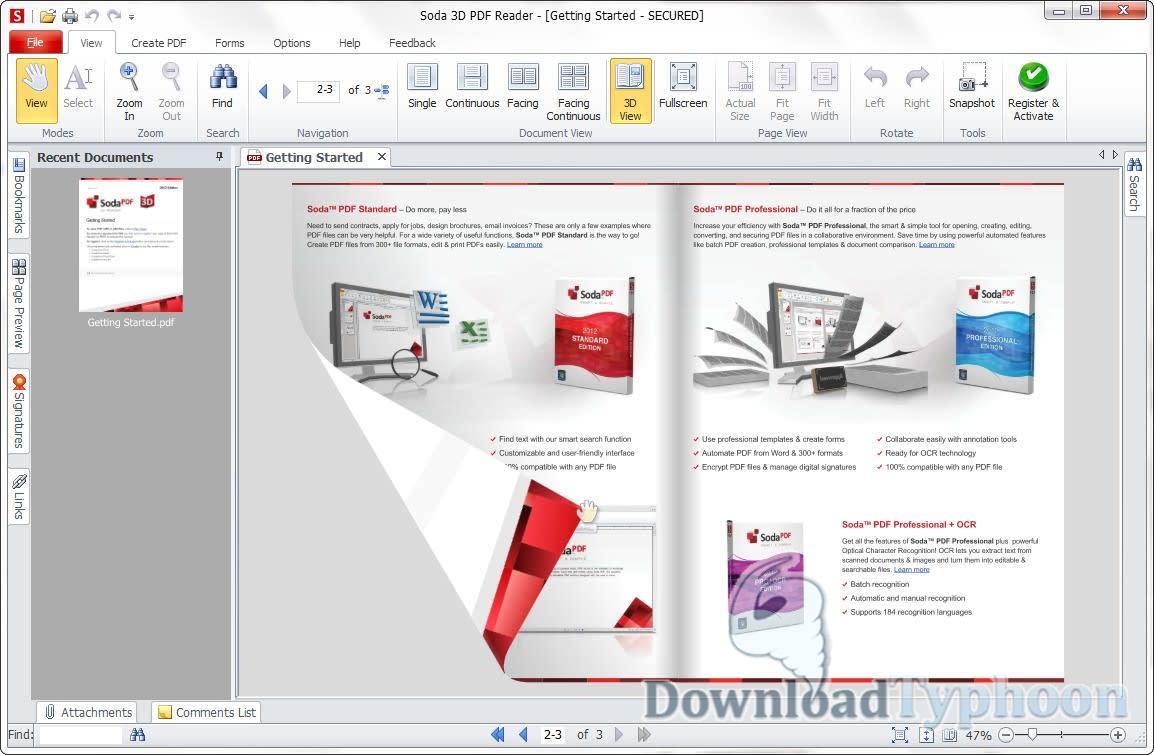Viewport: 1154px width, 755px height.
Task: Go to previous page in ribbon Navigation
Action: point(263,91)
